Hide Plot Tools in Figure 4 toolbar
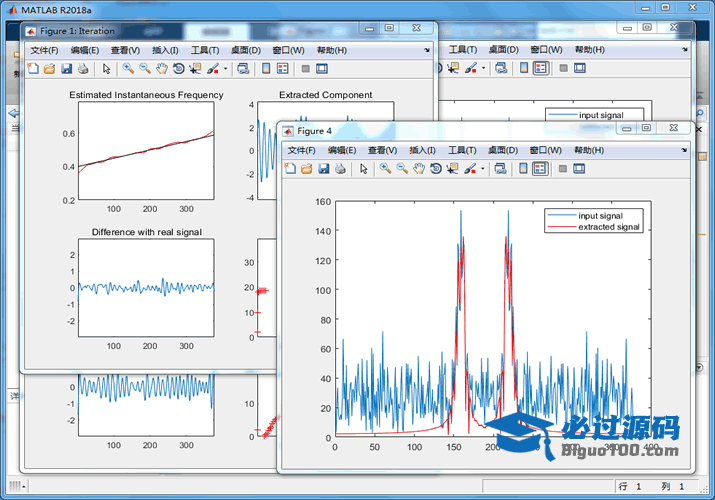Image resolution: width=715 pixels, height=500 pixels. coord(563,169)
